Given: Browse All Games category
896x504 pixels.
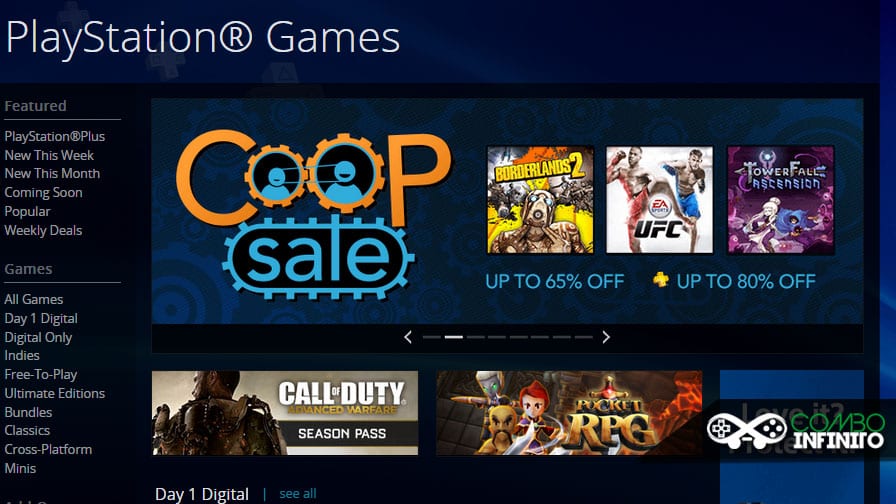Looking at the screenshot, I should tap(34, 299).
